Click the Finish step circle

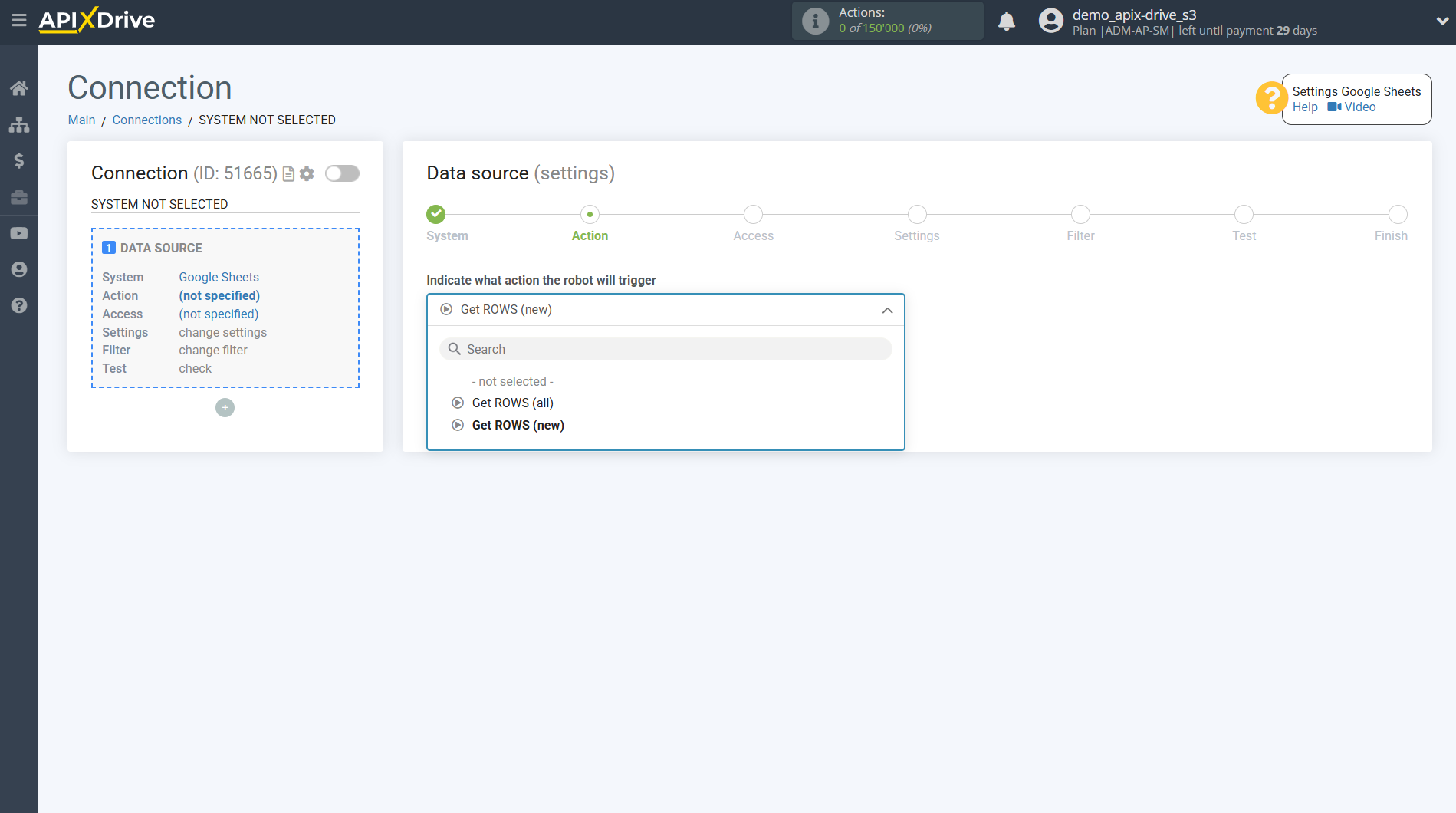(x=1398, y=214)
